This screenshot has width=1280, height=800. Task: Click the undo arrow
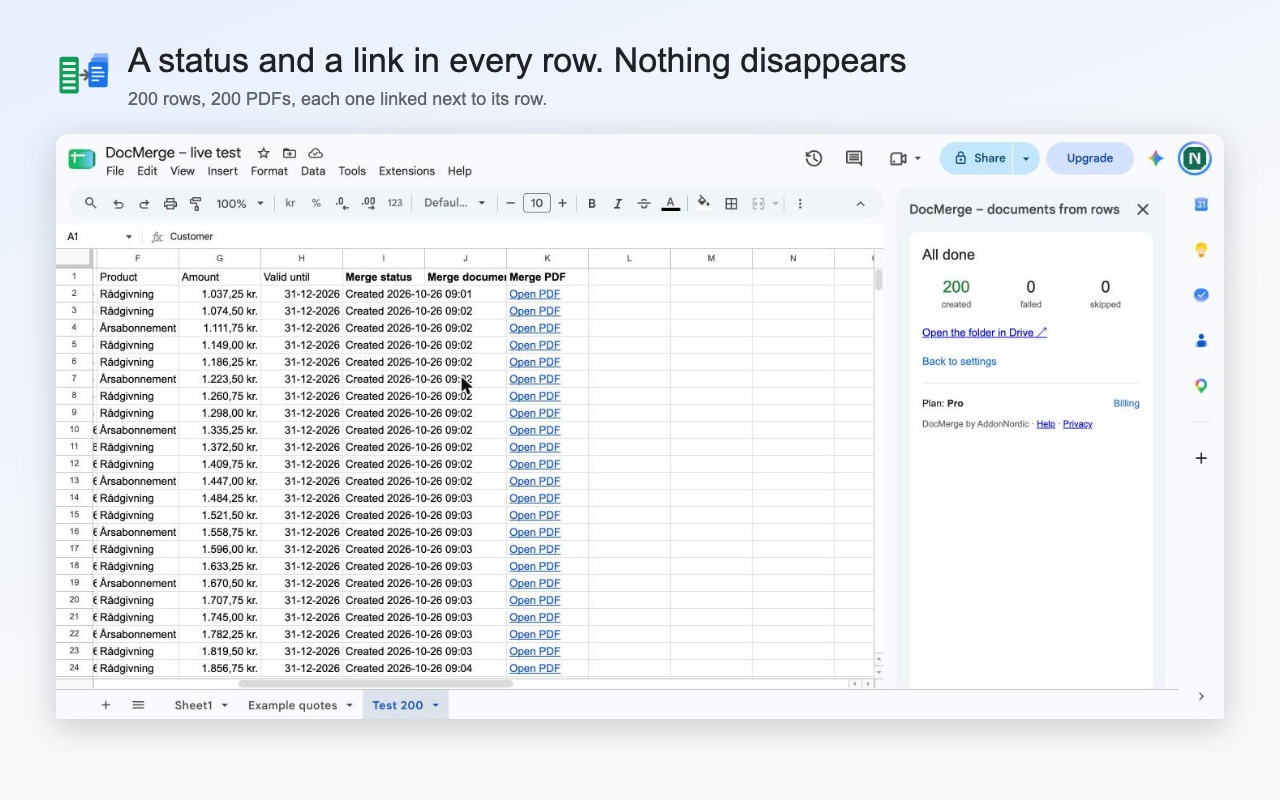118,203
